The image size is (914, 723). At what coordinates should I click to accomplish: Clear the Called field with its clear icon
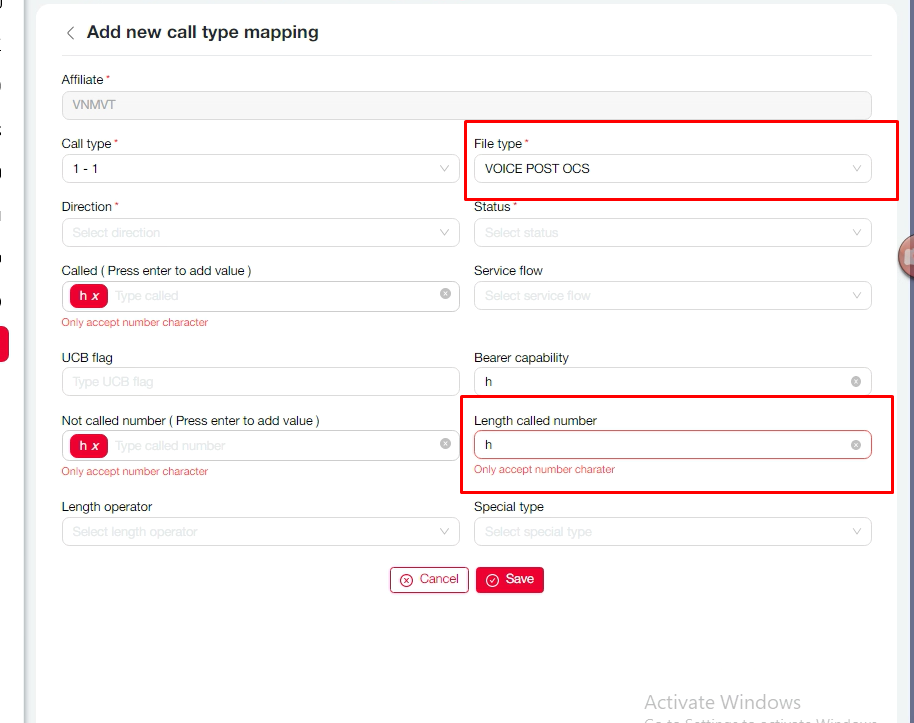click(x=445, y=294)
